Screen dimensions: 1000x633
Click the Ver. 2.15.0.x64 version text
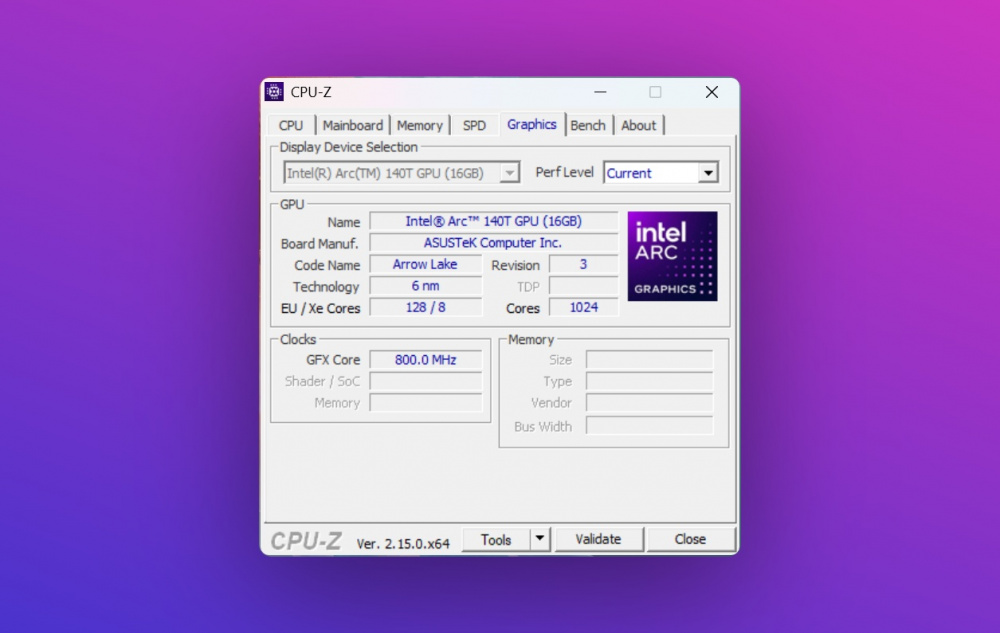[x=403, y=544]
